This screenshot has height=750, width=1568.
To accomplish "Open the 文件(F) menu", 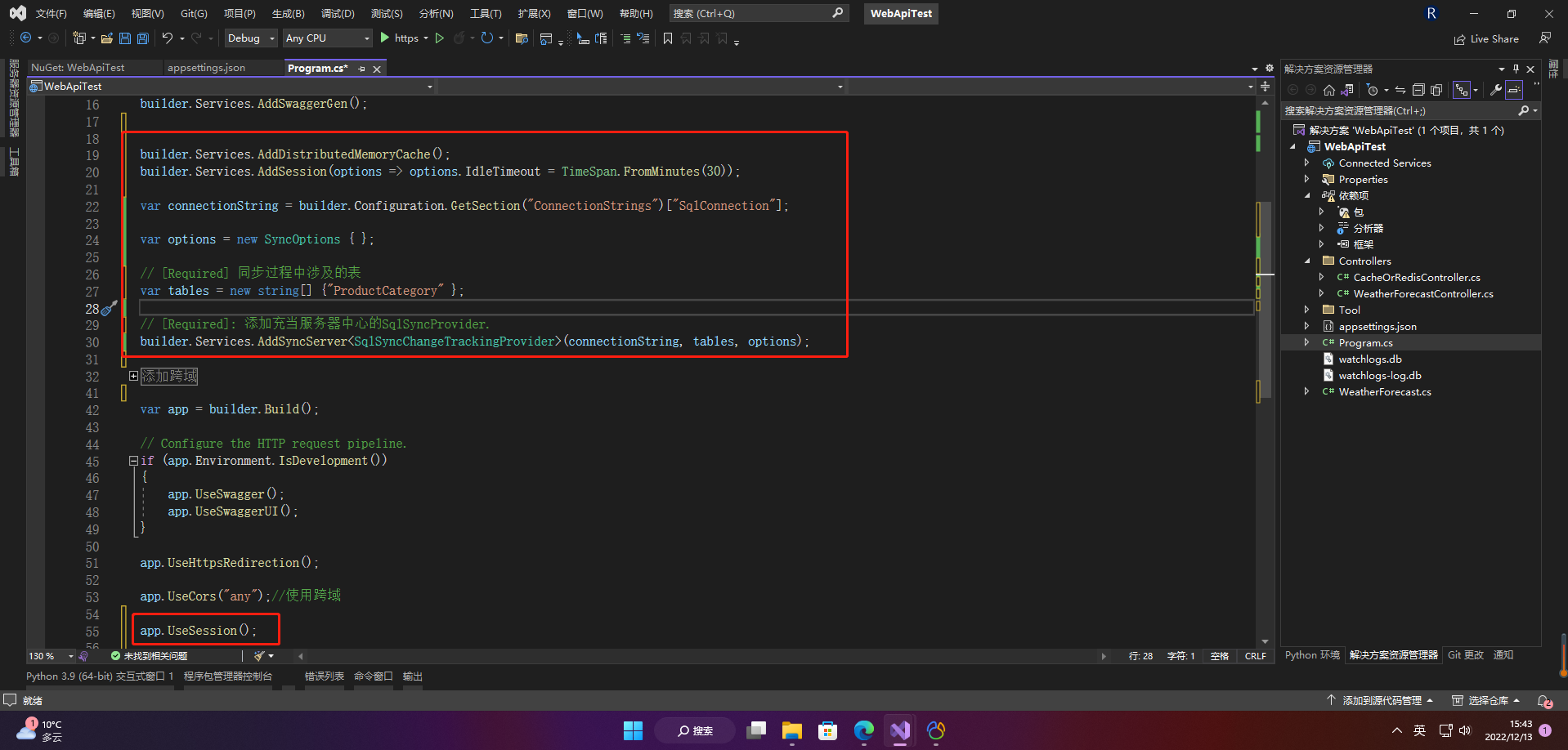I will [x=52, y=14].
